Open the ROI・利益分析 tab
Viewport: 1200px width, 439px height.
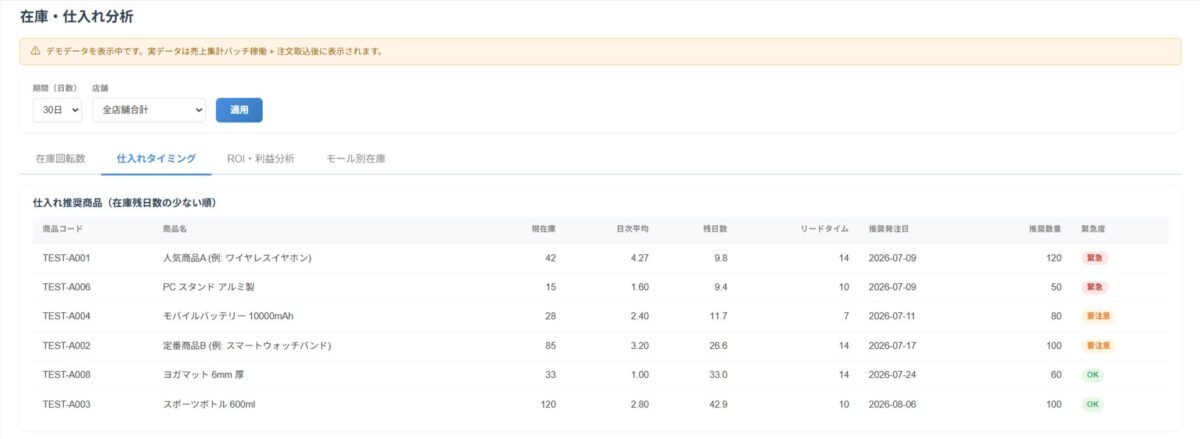(261, 158)
